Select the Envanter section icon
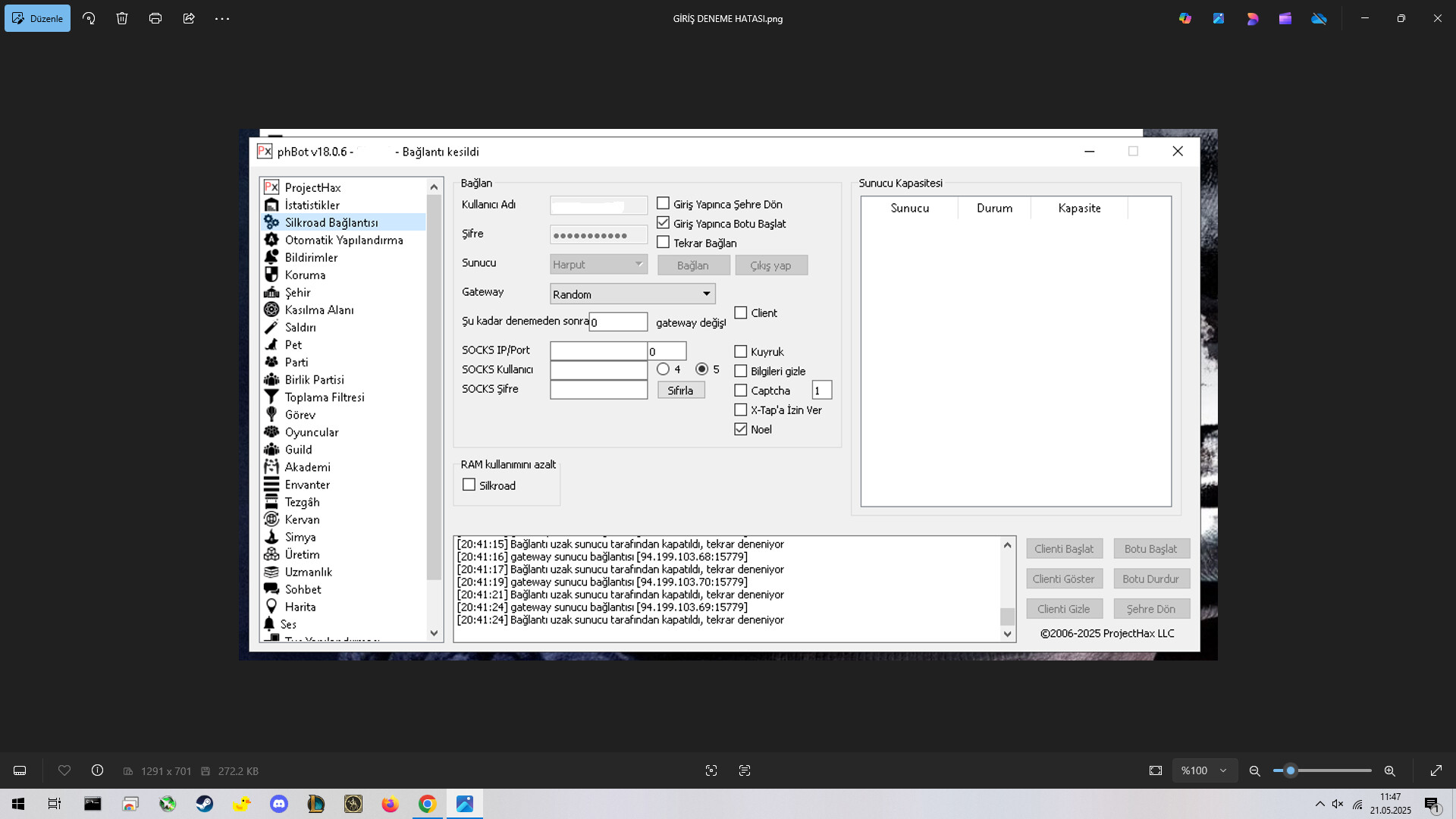 (272, 485)
